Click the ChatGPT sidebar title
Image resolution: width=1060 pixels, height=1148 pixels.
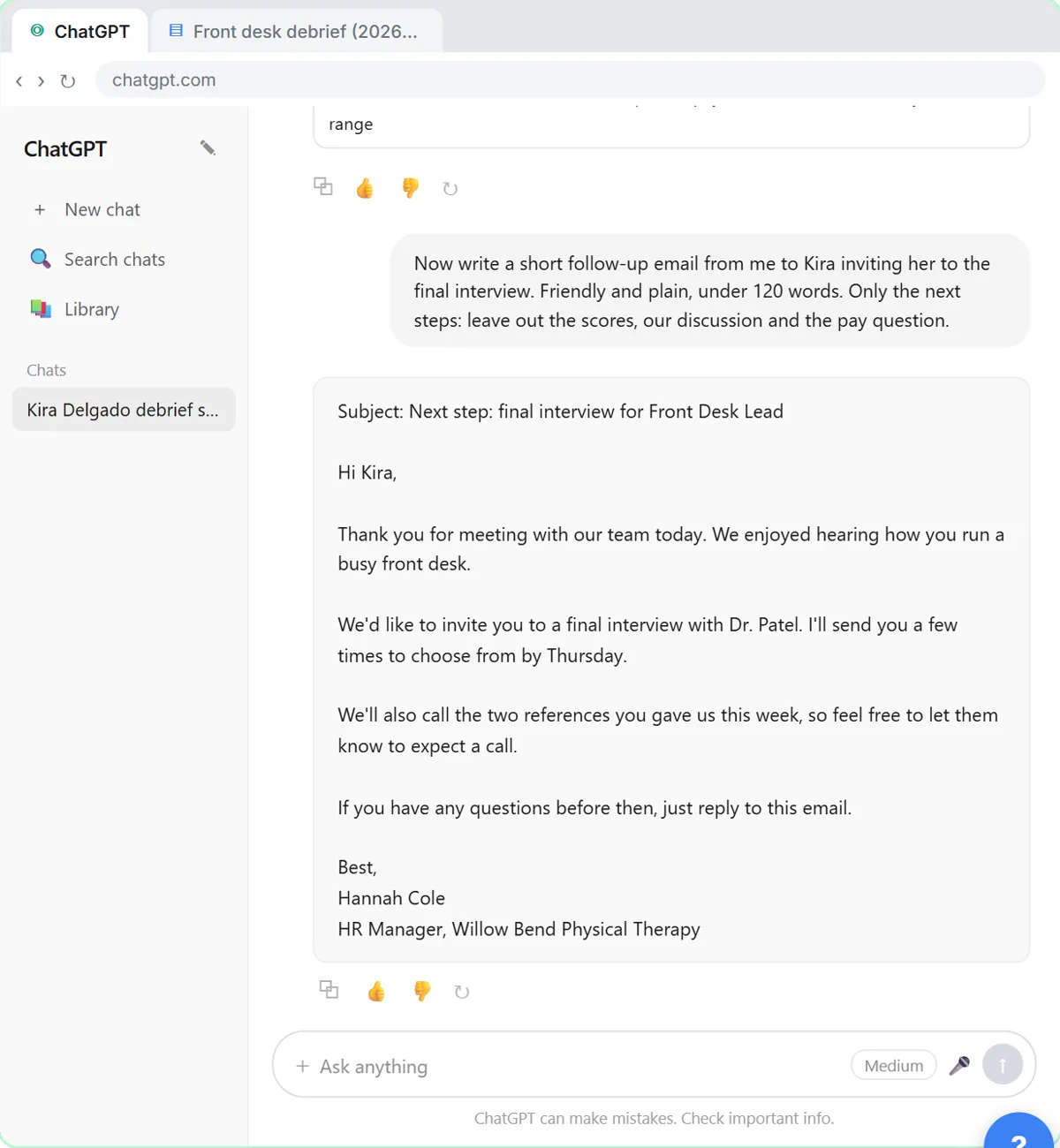65,148
